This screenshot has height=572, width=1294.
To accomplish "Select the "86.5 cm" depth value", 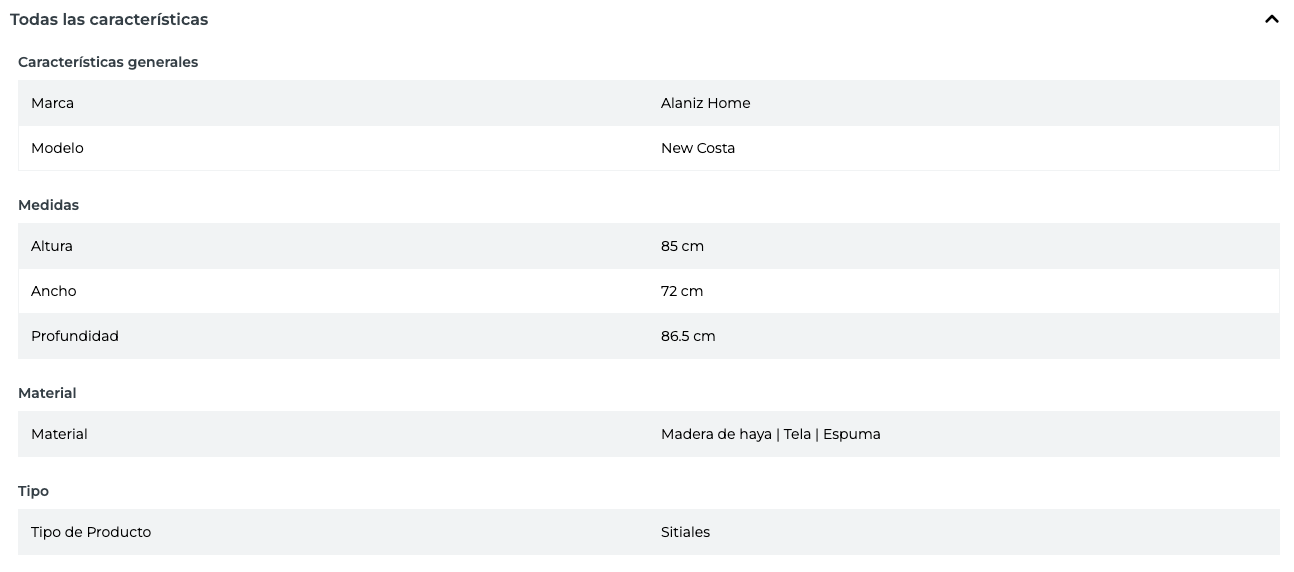I will click(x=688, y=336).
